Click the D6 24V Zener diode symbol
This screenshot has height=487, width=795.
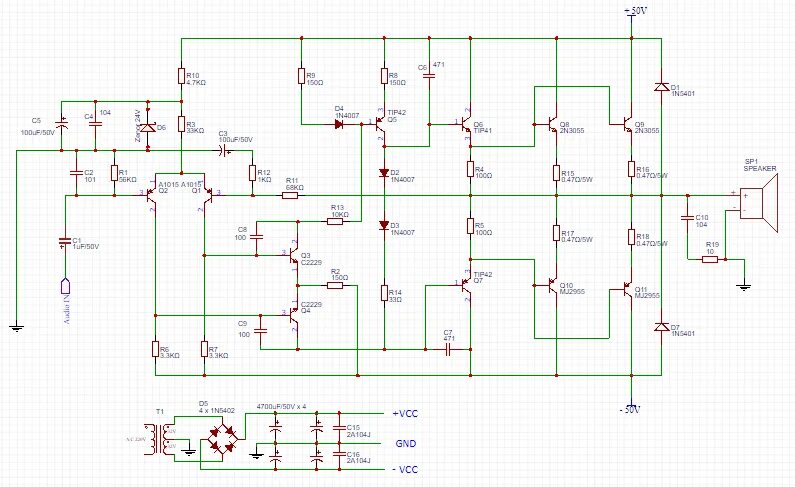[x=148, y=127]
